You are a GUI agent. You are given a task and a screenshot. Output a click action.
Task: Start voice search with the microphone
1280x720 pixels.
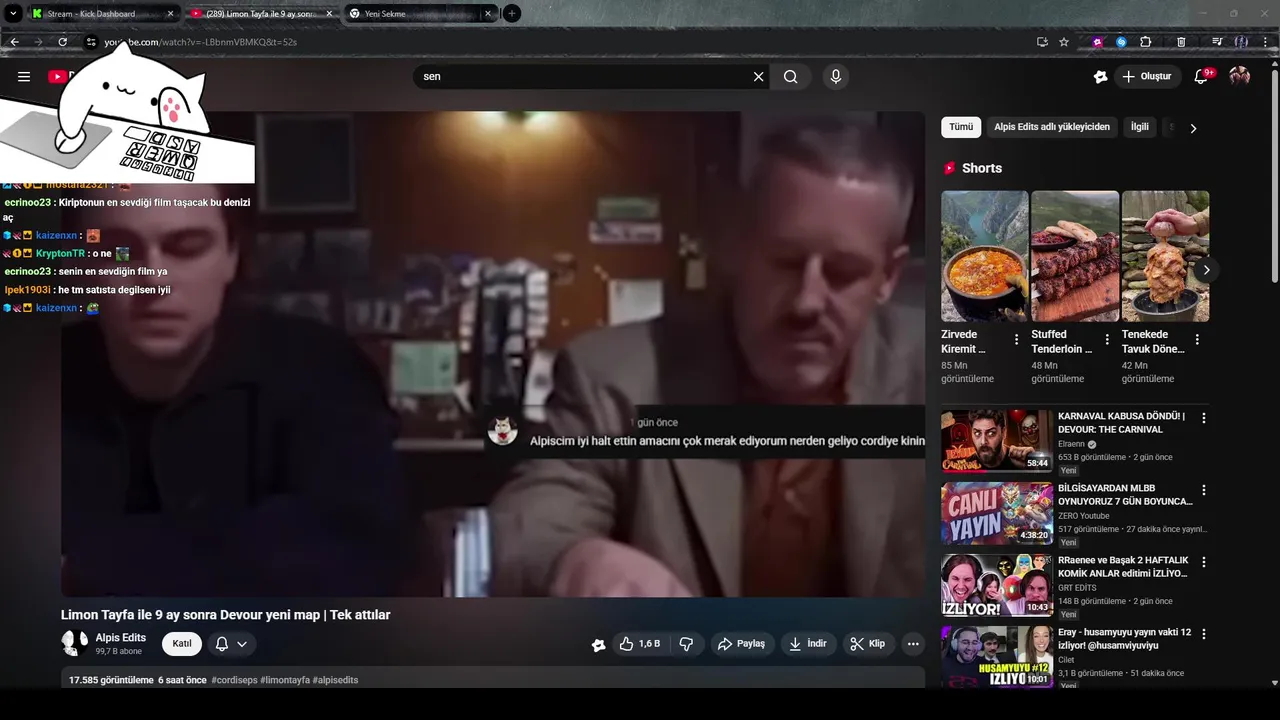coord(836,76)
